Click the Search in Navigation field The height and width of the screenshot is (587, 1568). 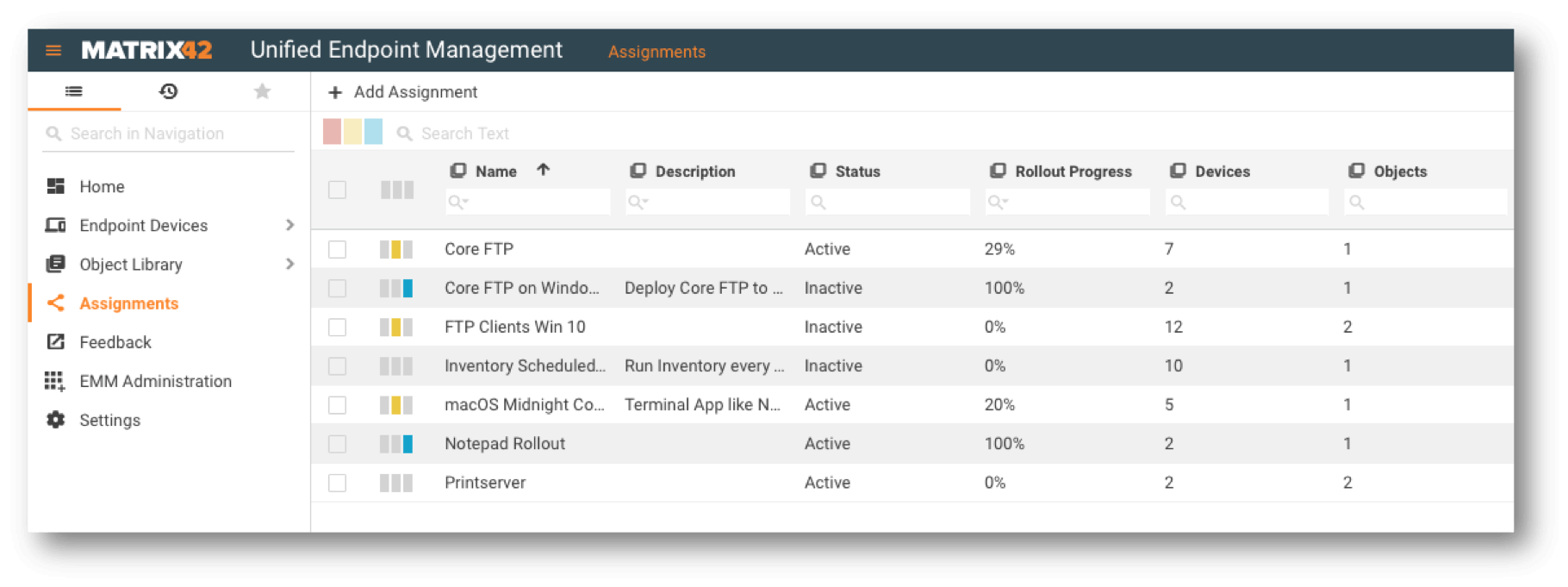tap(172, 134)
